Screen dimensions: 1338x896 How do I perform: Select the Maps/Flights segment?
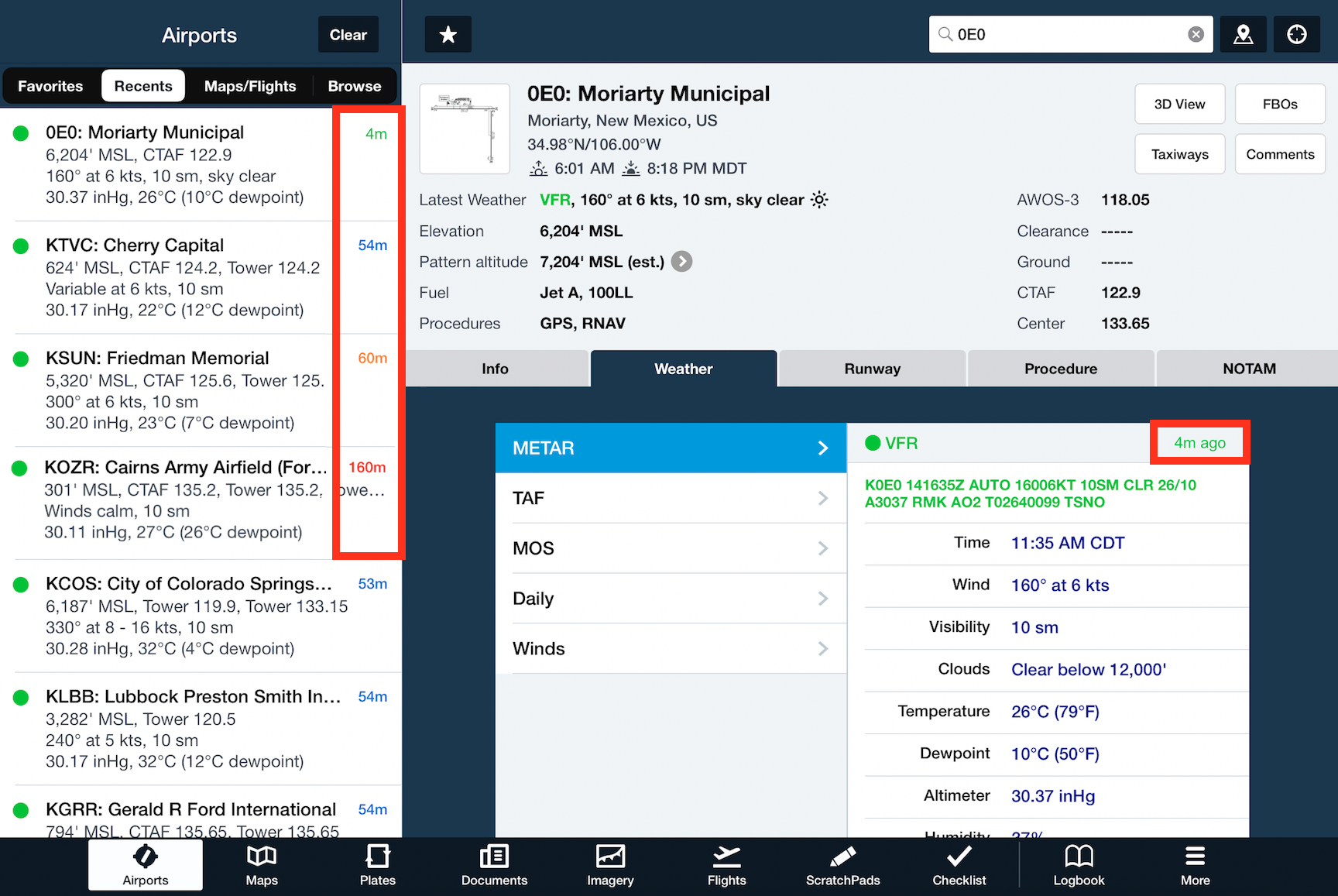[249, 86]
